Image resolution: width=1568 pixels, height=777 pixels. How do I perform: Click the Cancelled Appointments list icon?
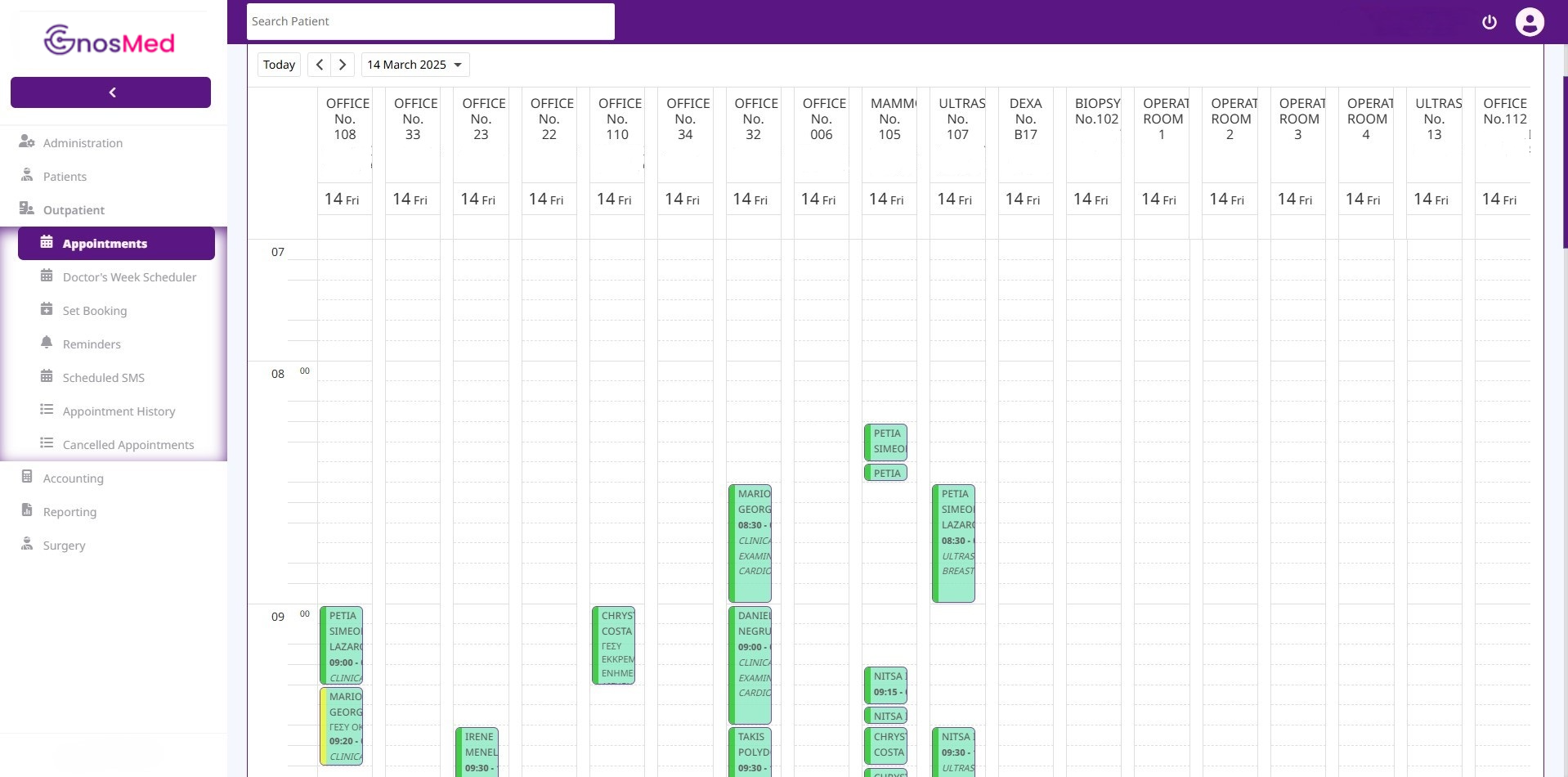47,443
